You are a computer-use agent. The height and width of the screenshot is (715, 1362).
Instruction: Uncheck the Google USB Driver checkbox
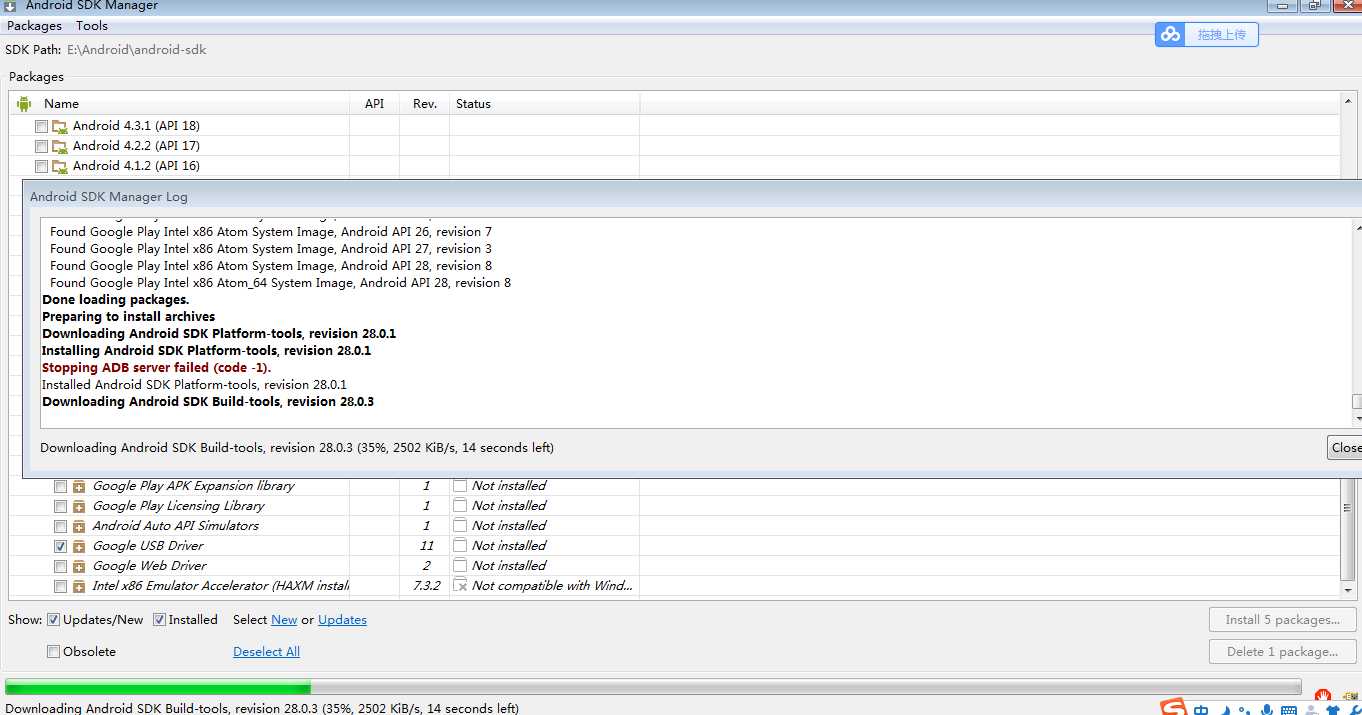coord(60,546)
